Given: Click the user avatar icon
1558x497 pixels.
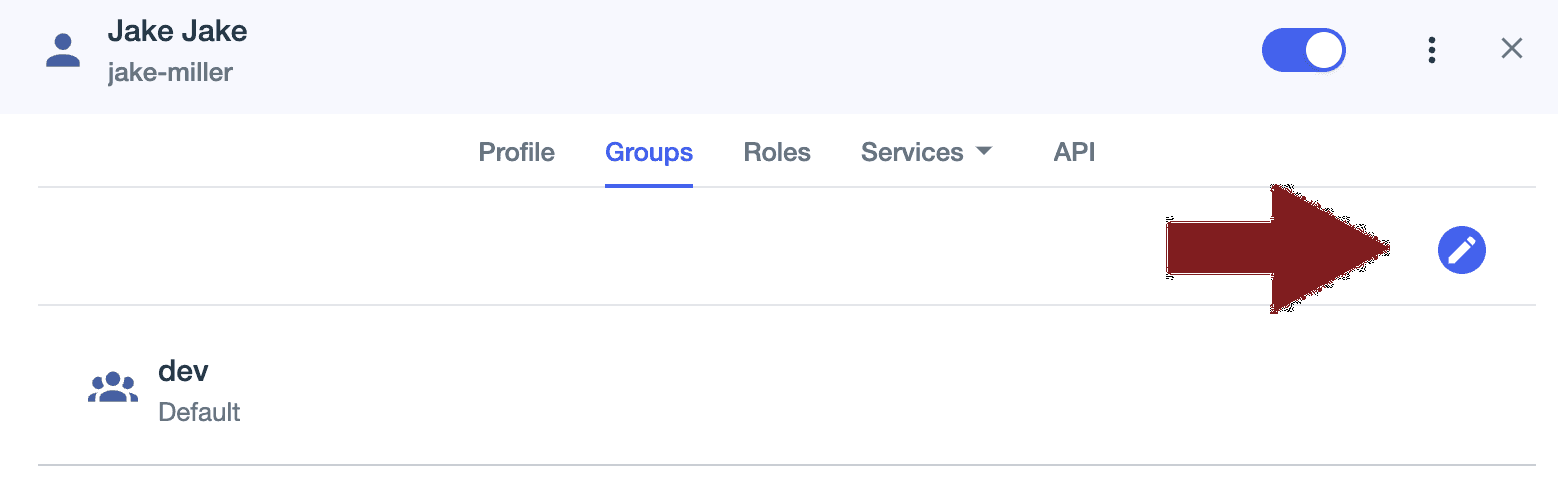Looking at the screenshot, I should tap(63, 51).
